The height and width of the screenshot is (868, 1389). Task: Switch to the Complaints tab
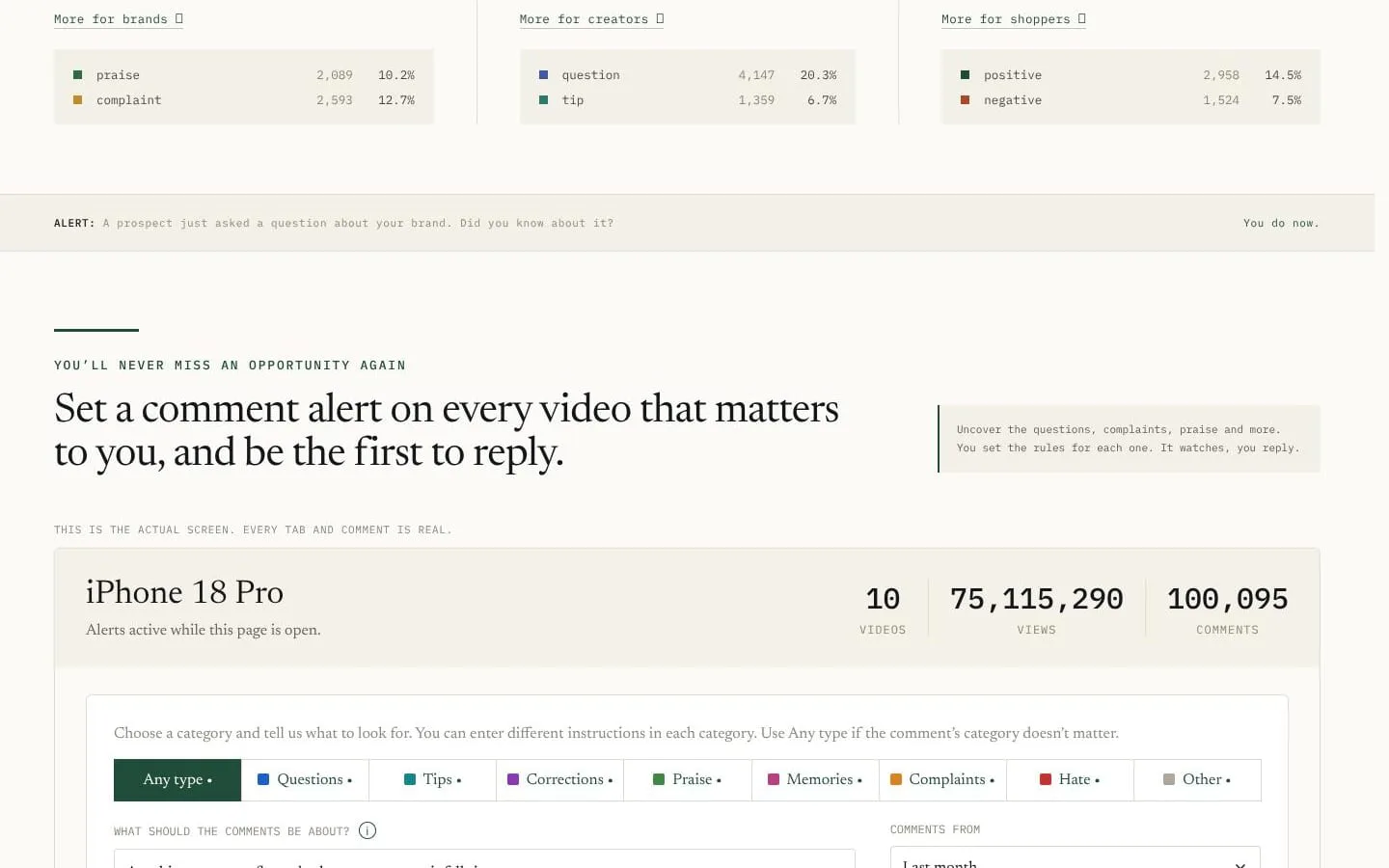(942, 780)
